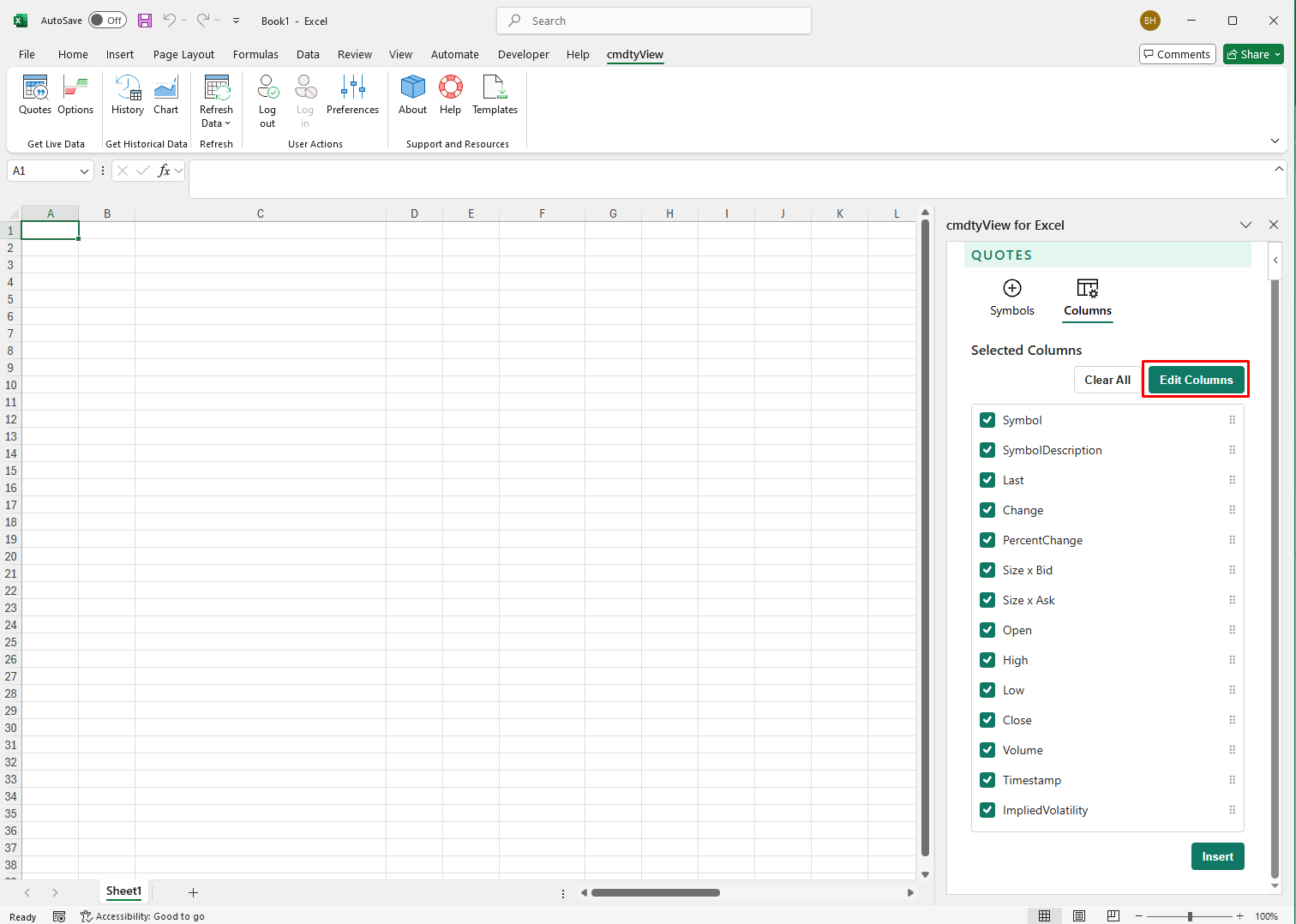The height and width of the screenshot is (924, 1296).
Task: Click zoom out minus button
Action: [x=1139, y=916]
